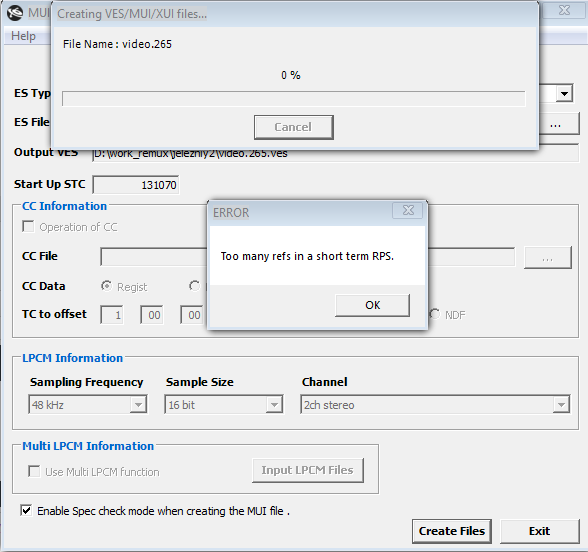Toggle Use Multi LPCM function checkbox

click(x=34, y=471)
